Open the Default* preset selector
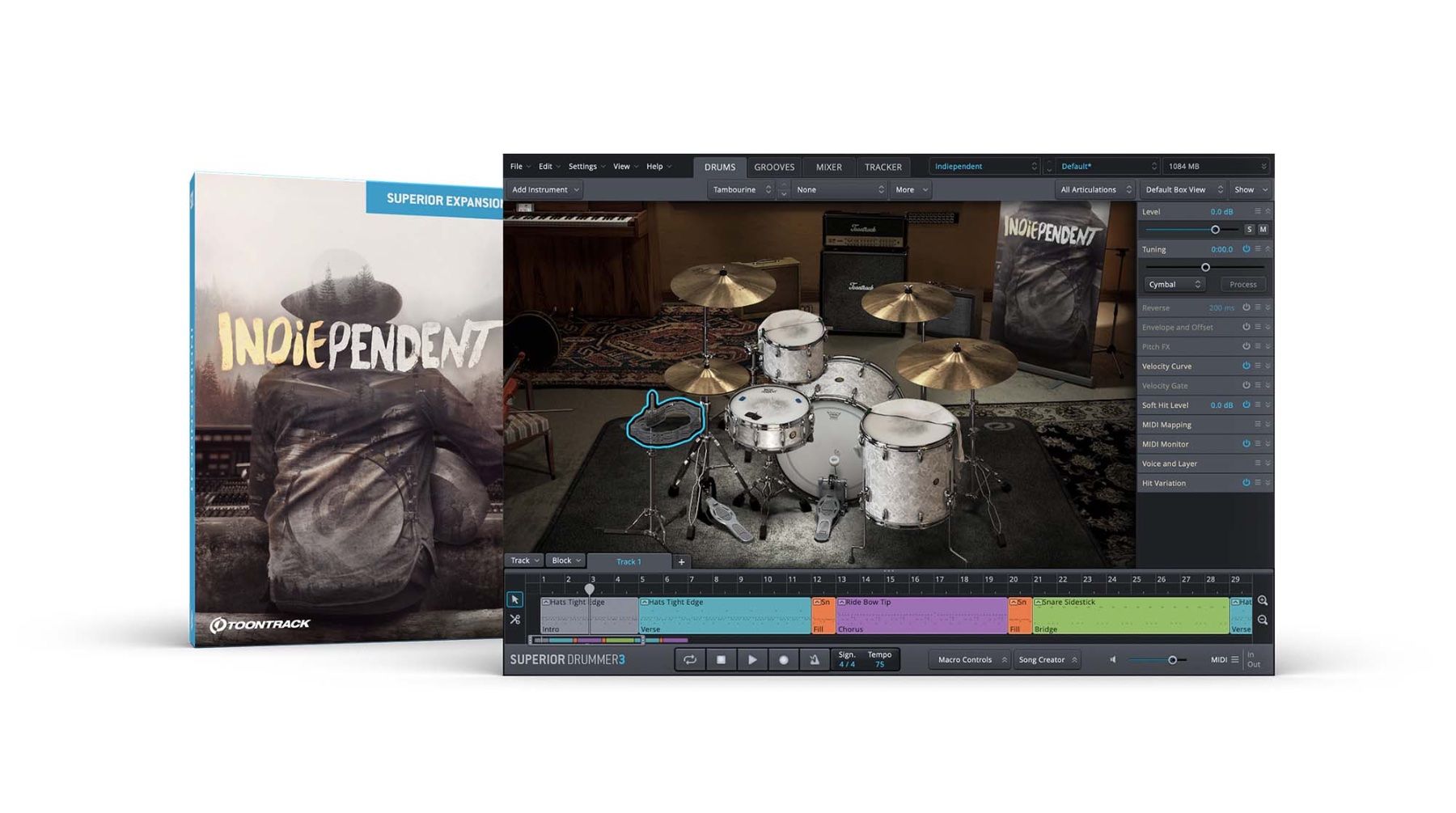1456x813 pixels. point(1108,166)
